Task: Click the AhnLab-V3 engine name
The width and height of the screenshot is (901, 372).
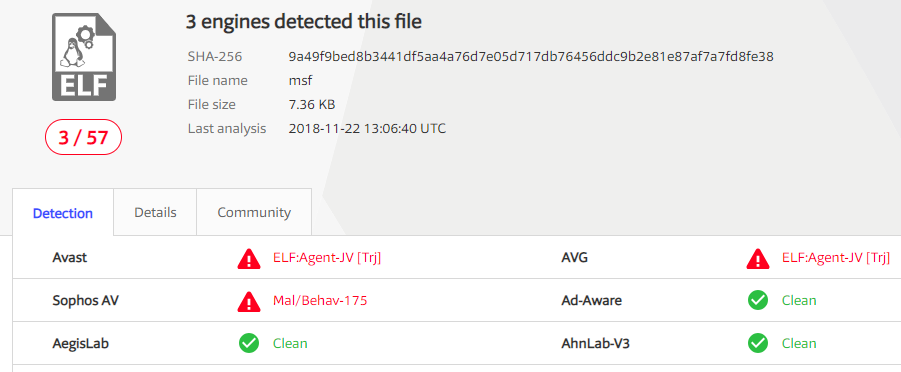Action: 592,343
